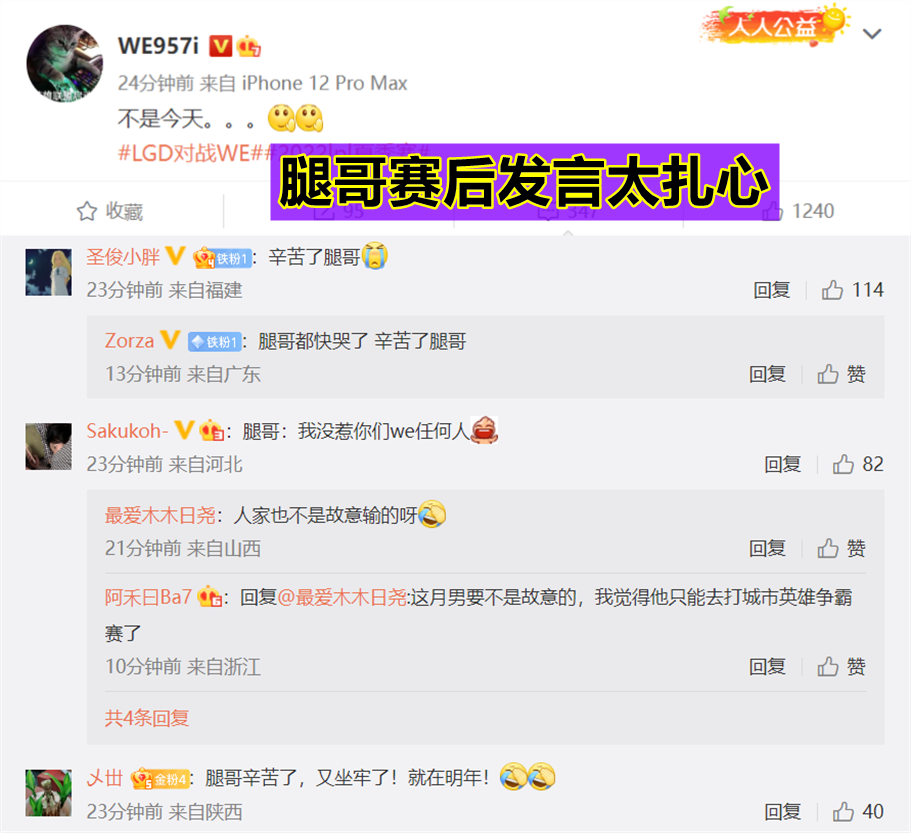Like Zorza's reply thumbs-up icon
Image resolution: width=911 pixels, height=833 pixels.
(x=828, y=374)
